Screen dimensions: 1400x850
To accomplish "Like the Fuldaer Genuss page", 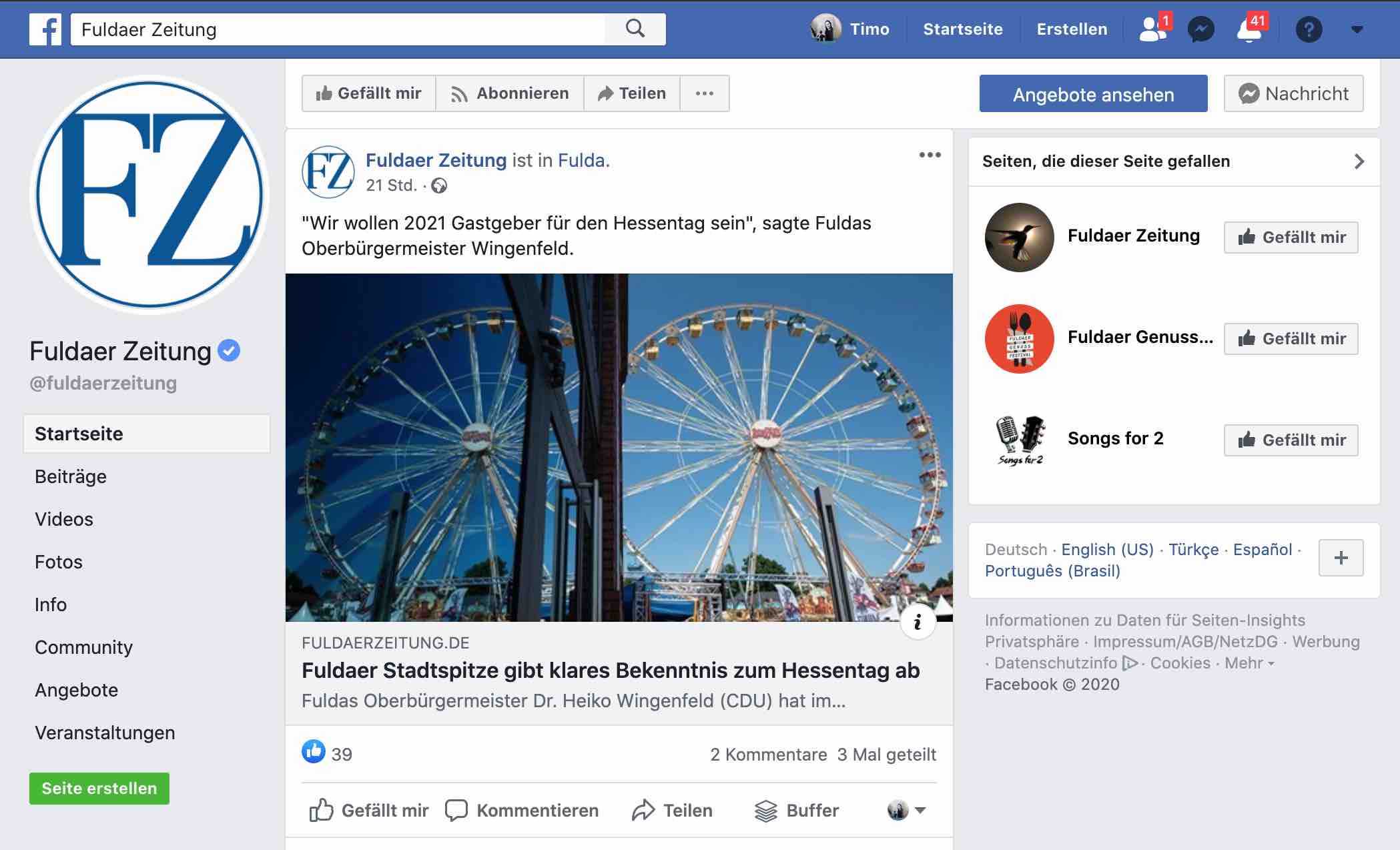I will (x=1291, y=339).
